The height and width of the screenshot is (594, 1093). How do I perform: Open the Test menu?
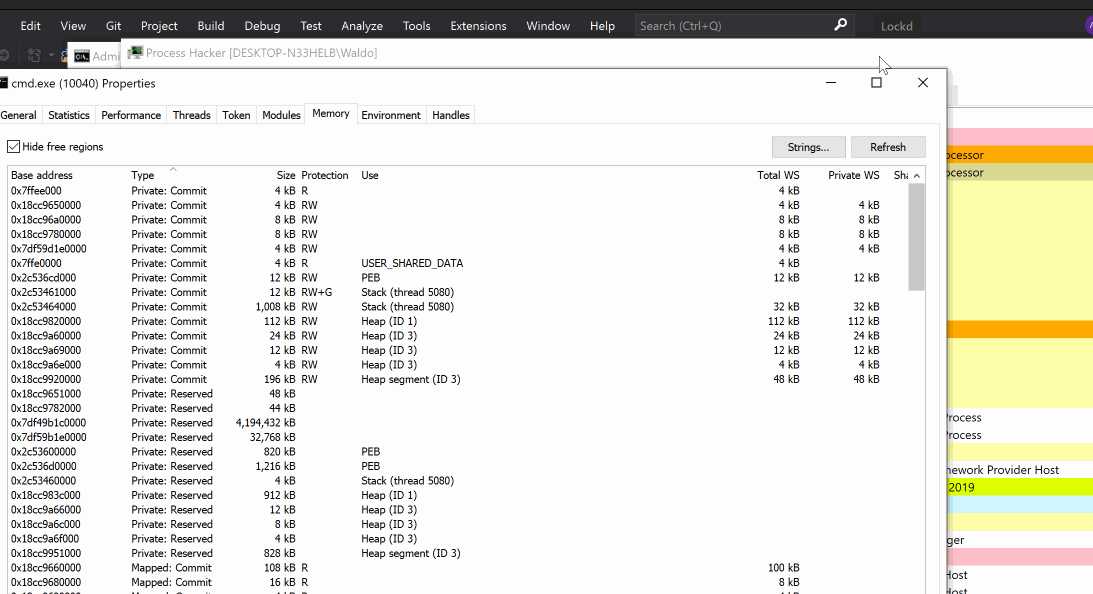pyautogui.click(x=311, y=26)
